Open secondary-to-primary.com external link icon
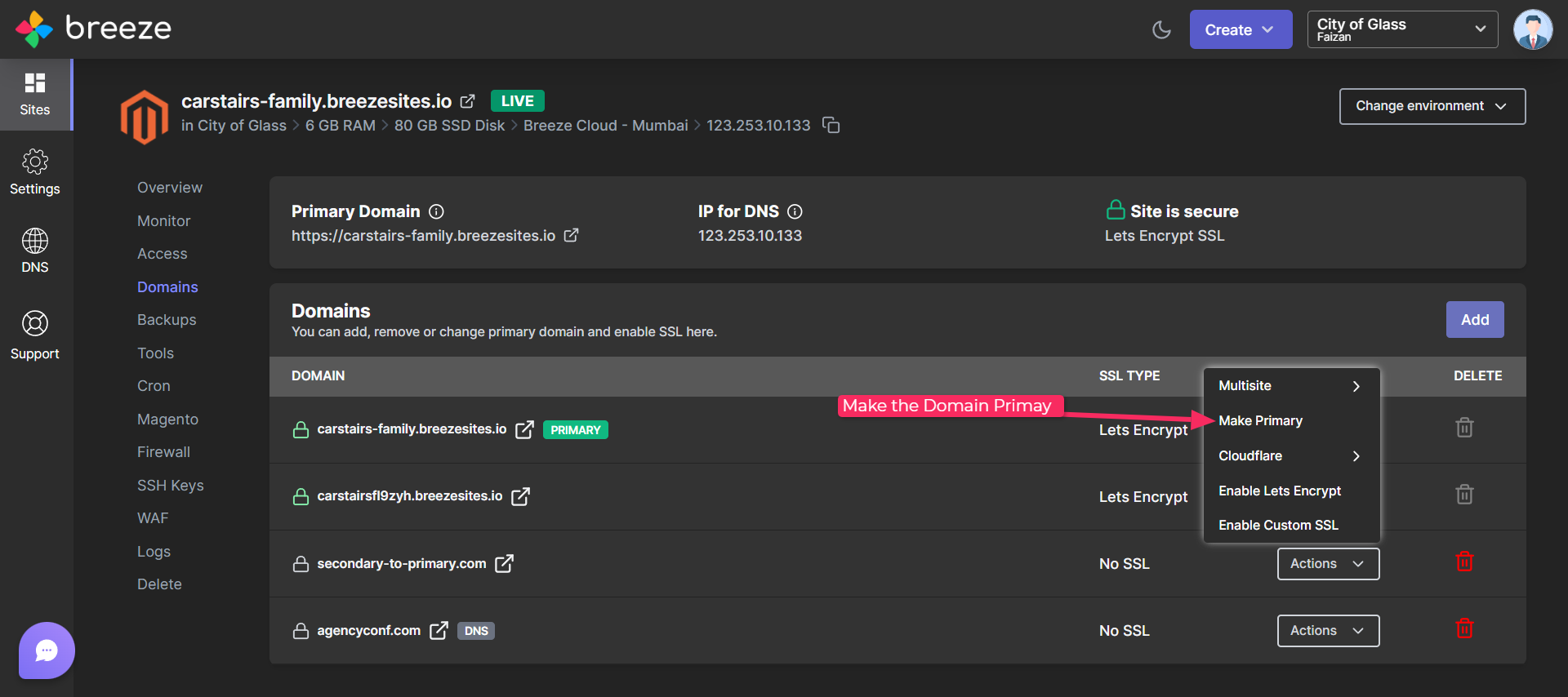Image resolution: width=1568 pixels, height=697 pixels. [504, 563]
